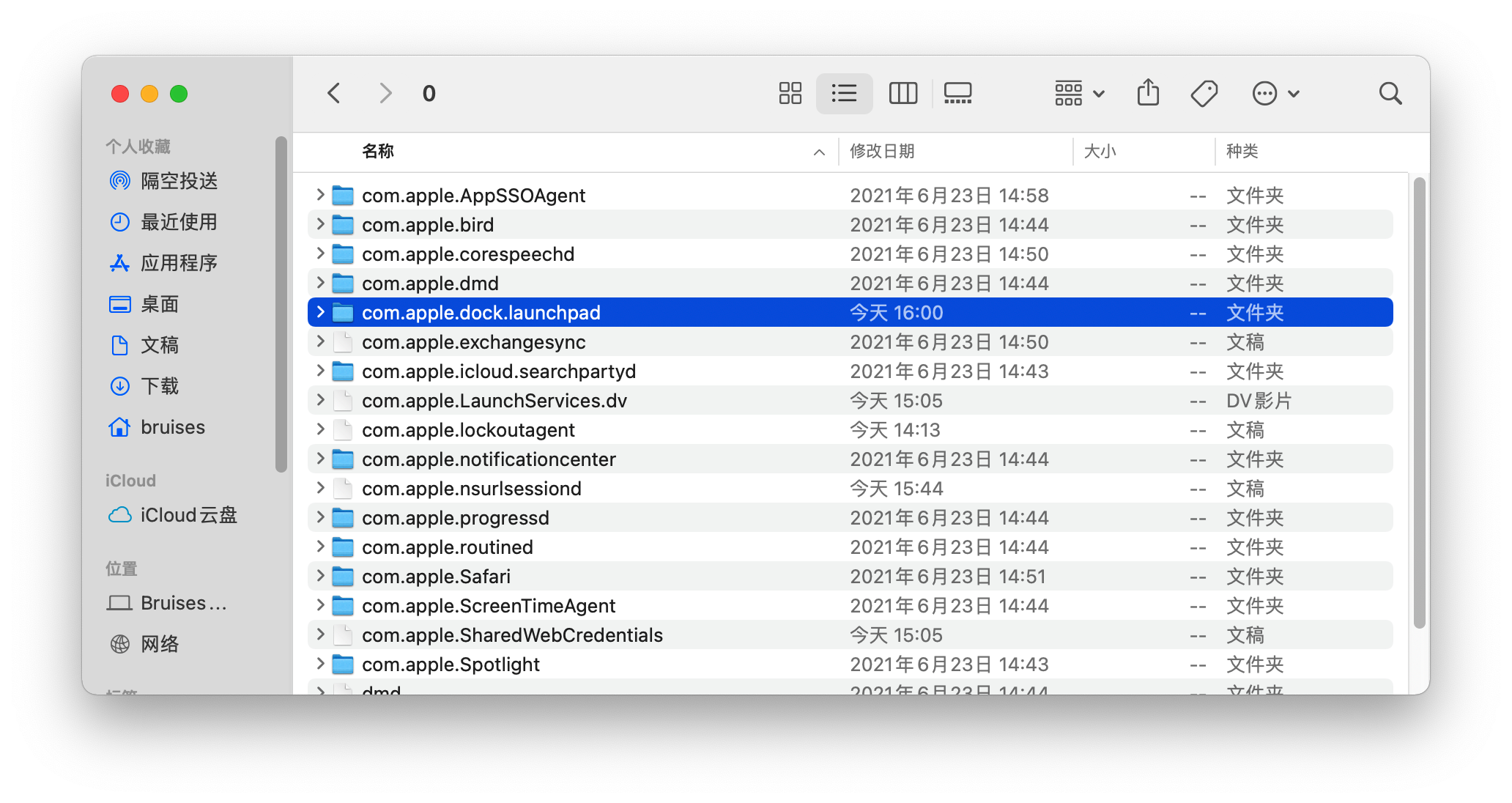The width and height of the screenshot is (1512, 803).
Task: Sort by 修改日期 column header
Action: coord(881,151)
